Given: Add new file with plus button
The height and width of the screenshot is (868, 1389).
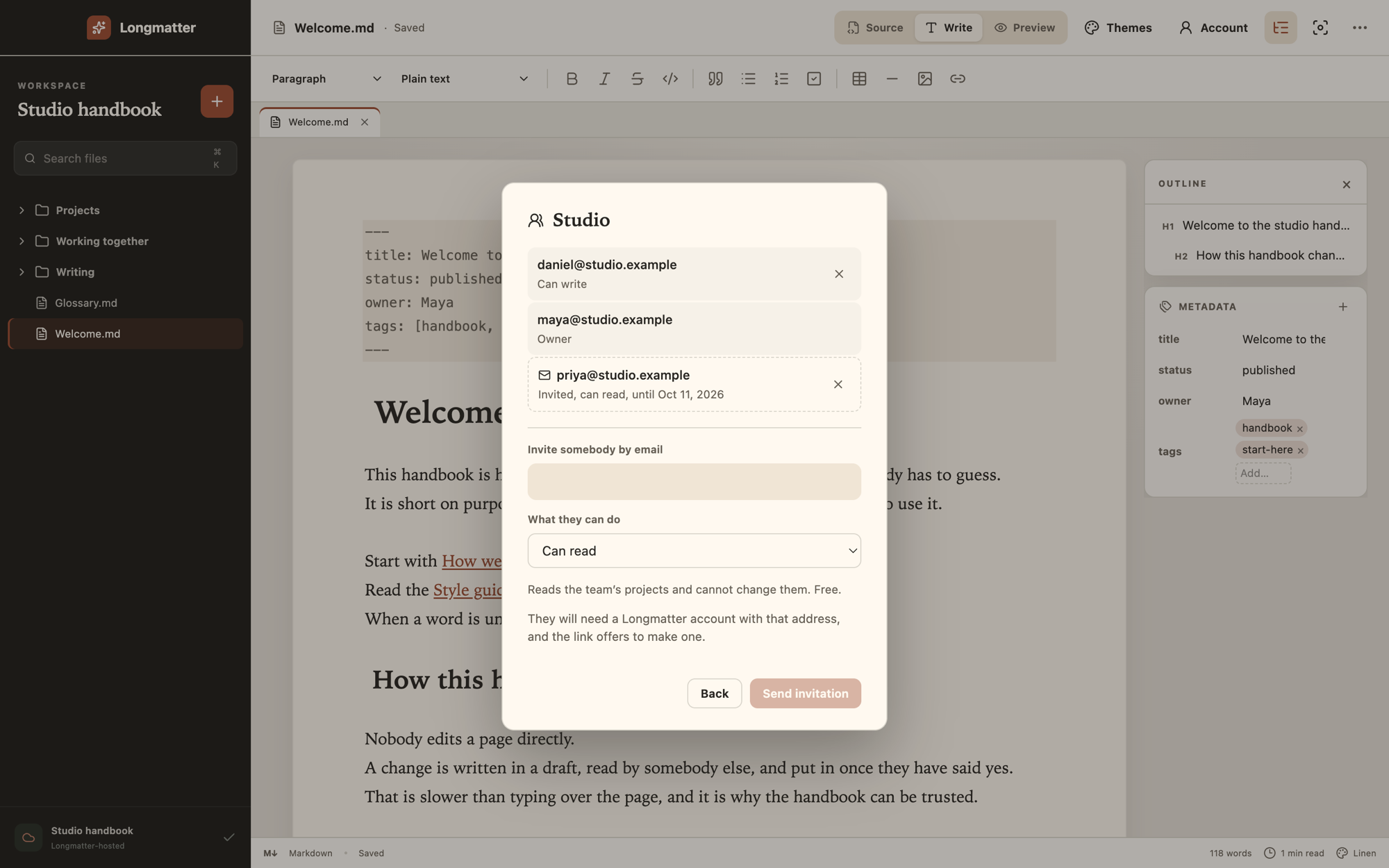Looking at the screenshot, I should tap(217, 101).
